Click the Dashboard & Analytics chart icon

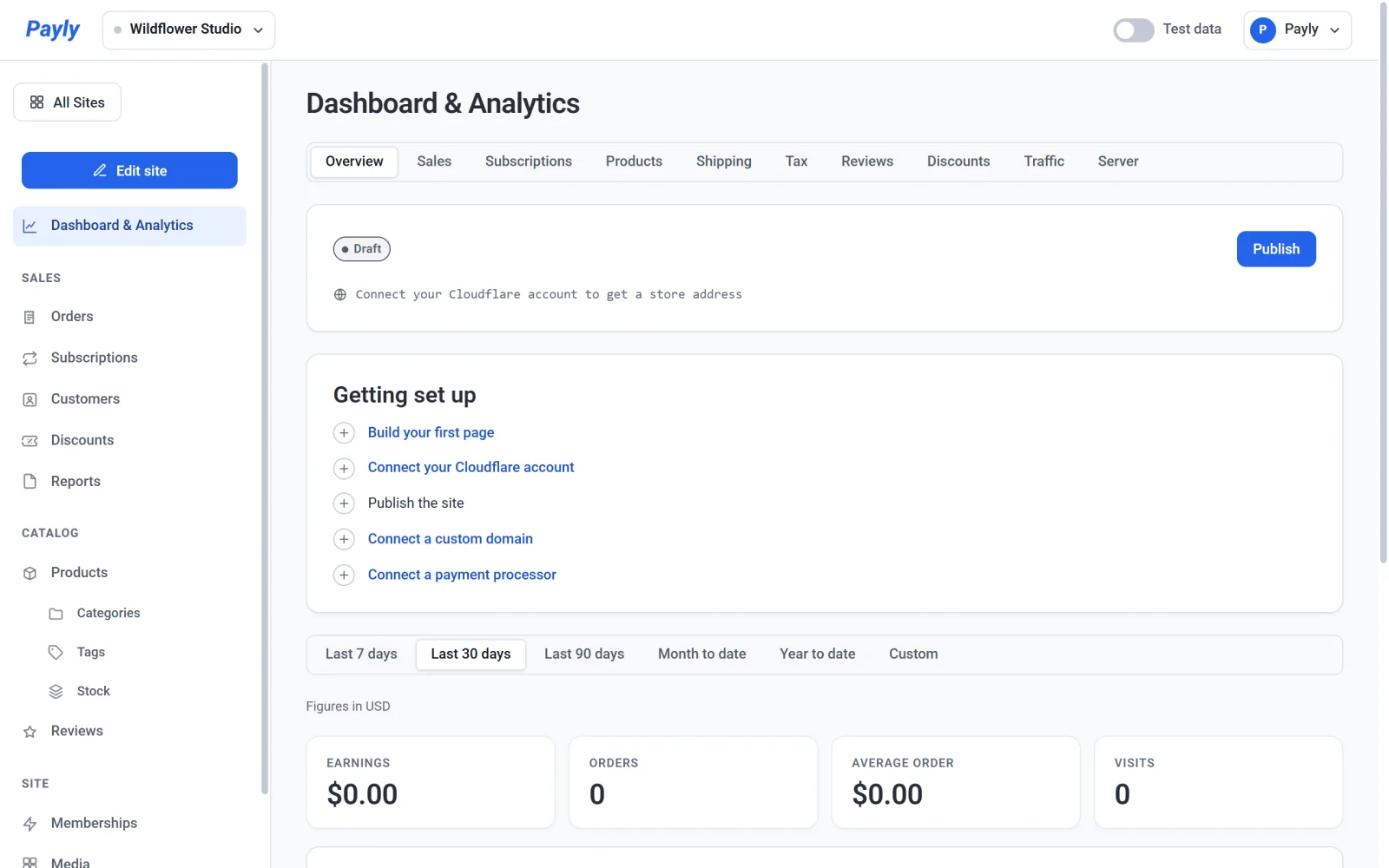point(30,226)
